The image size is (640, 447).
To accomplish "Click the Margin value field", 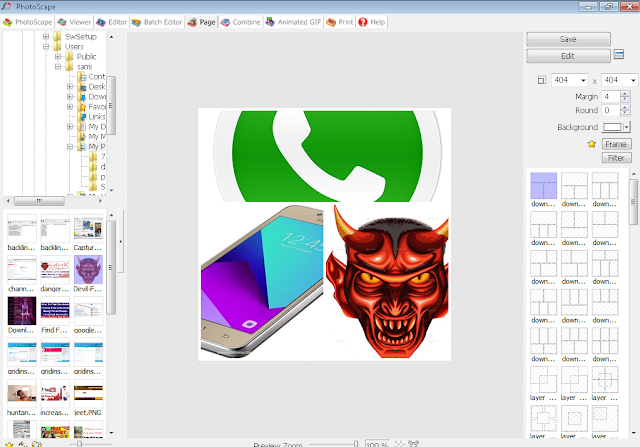I will 611,97.
